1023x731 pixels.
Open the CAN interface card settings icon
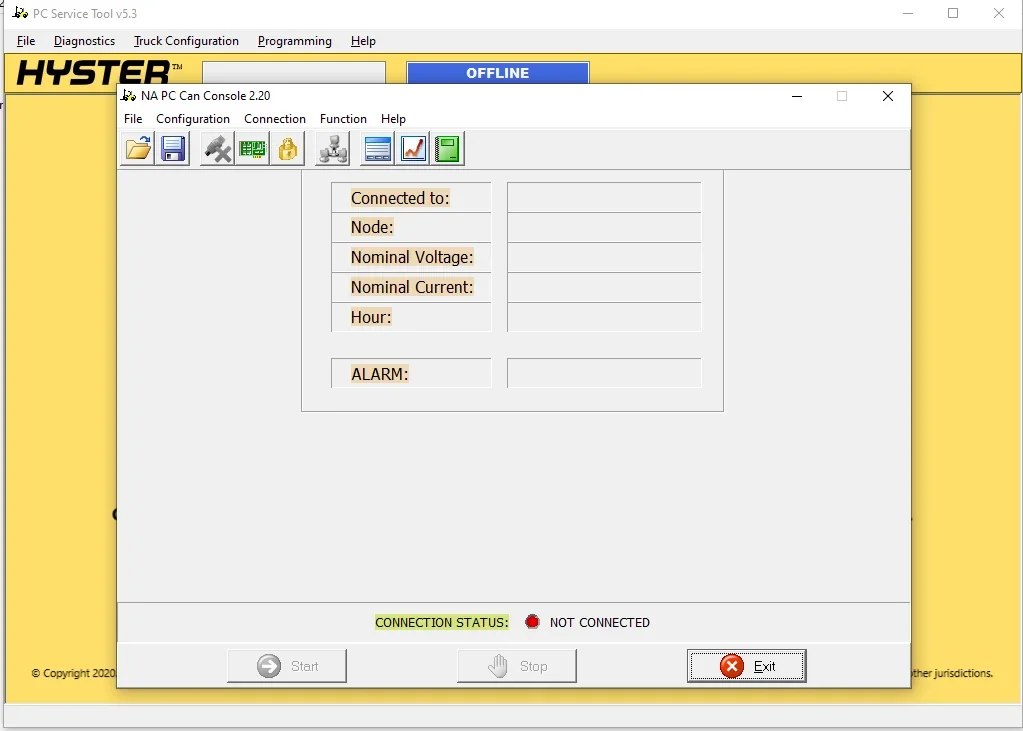(252, 148)
